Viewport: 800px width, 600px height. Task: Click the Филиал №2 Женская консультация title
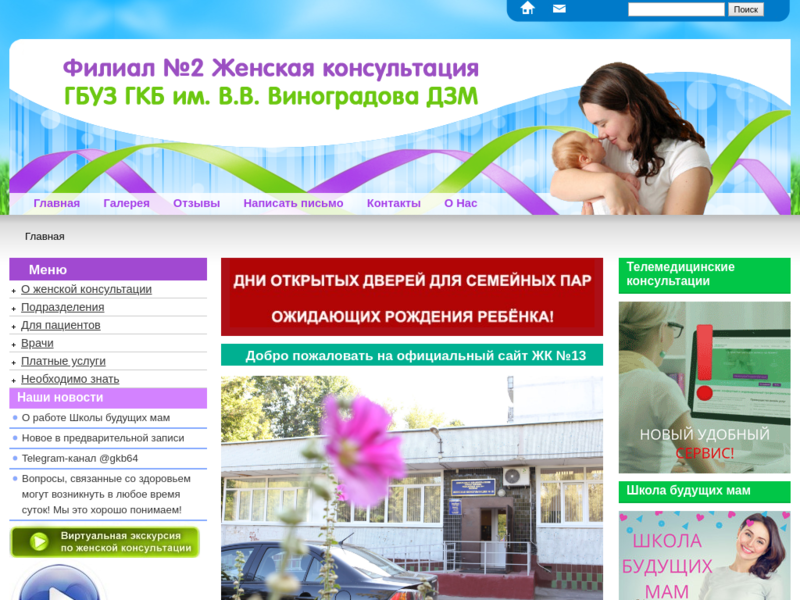click(x=271, y=68)
